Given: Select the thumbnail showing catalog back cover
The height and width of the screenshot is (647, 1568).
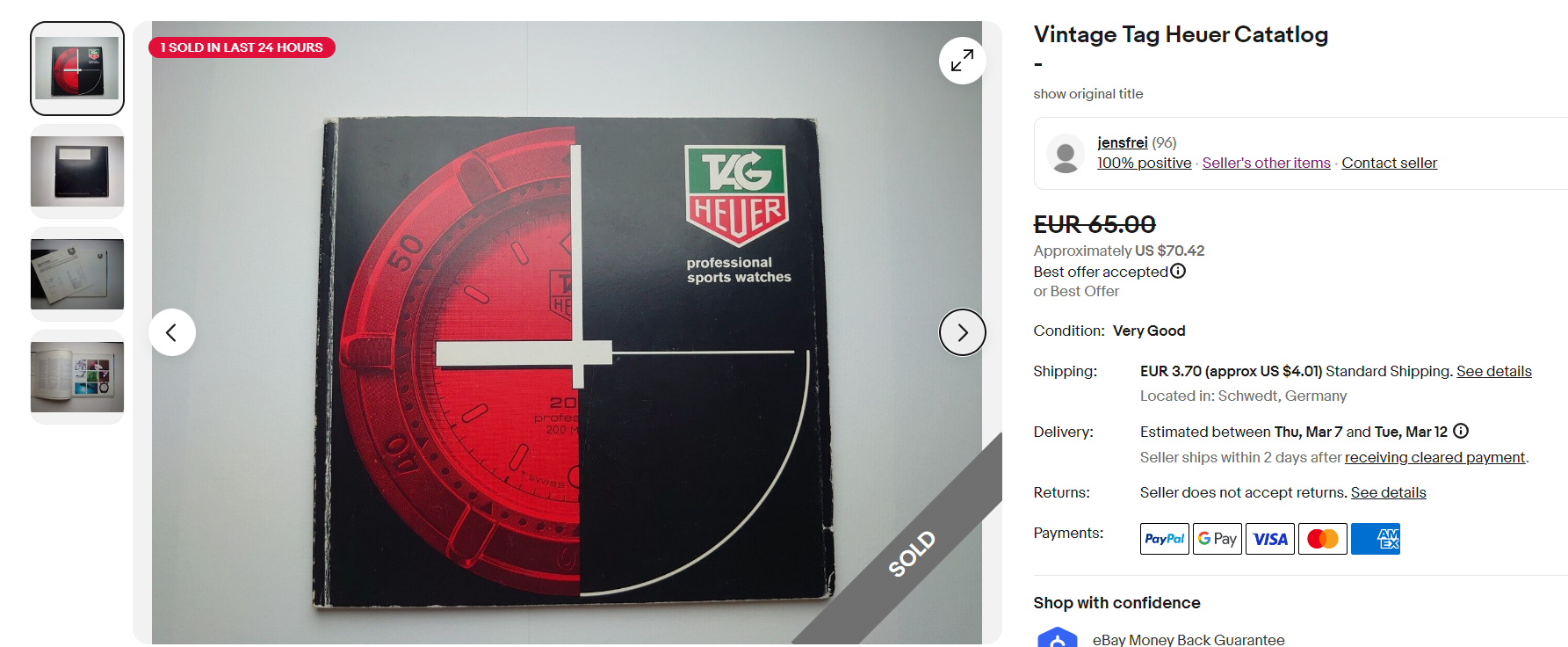Looking at the screenshot, I should click(77, 171).
